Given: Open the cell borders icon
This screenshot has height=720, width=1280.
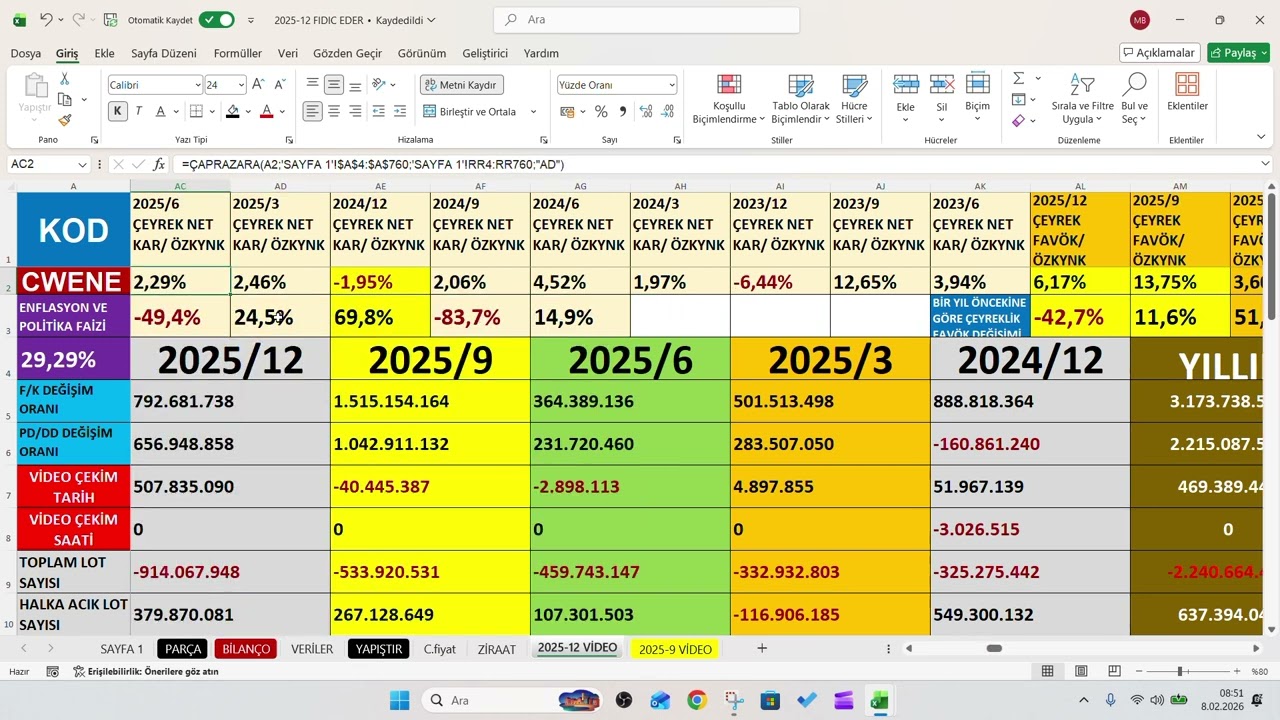Looking at the screenshot, I should (197, 111).
